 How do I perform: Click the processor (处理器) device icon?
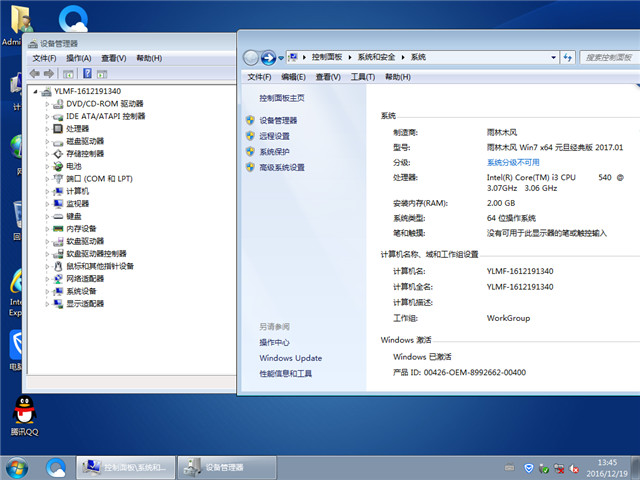tap(58, 129)
